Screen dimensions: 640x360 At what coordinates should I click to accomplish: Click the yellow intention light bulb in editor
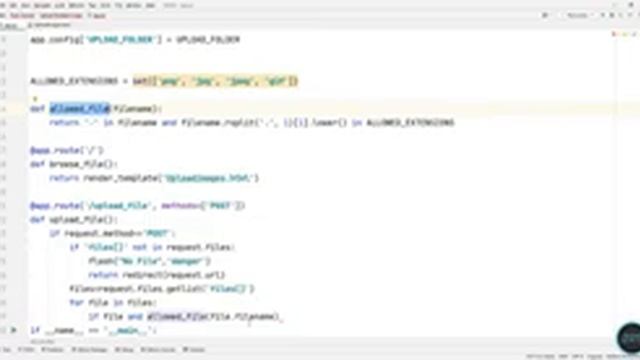tap(35, 98)
